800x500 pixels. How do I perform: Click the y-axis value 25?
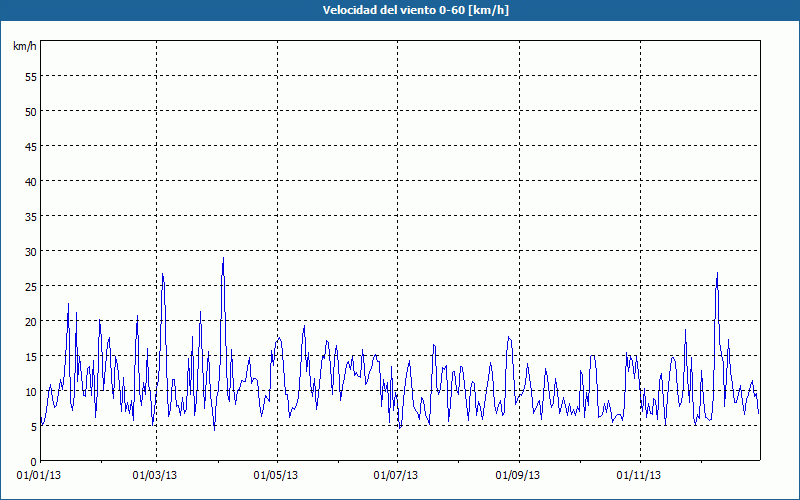(31, 287)
